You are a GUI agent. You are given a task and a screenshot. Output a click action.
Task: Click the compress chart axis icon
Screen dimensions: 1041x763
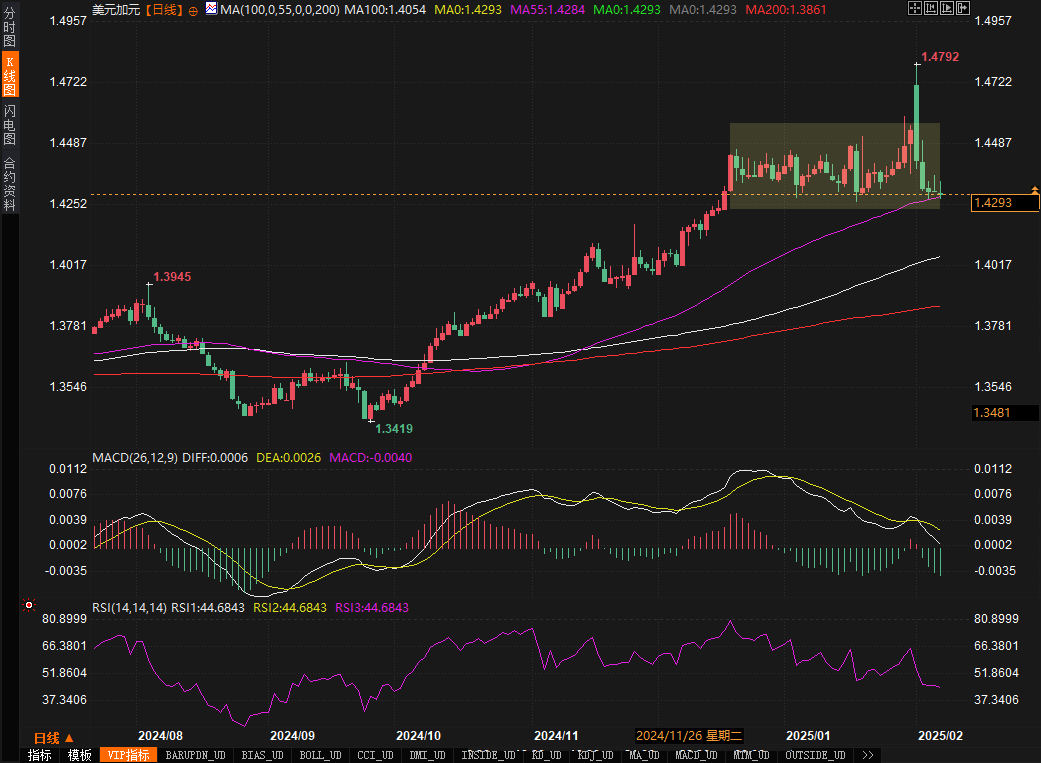(933, 8)
